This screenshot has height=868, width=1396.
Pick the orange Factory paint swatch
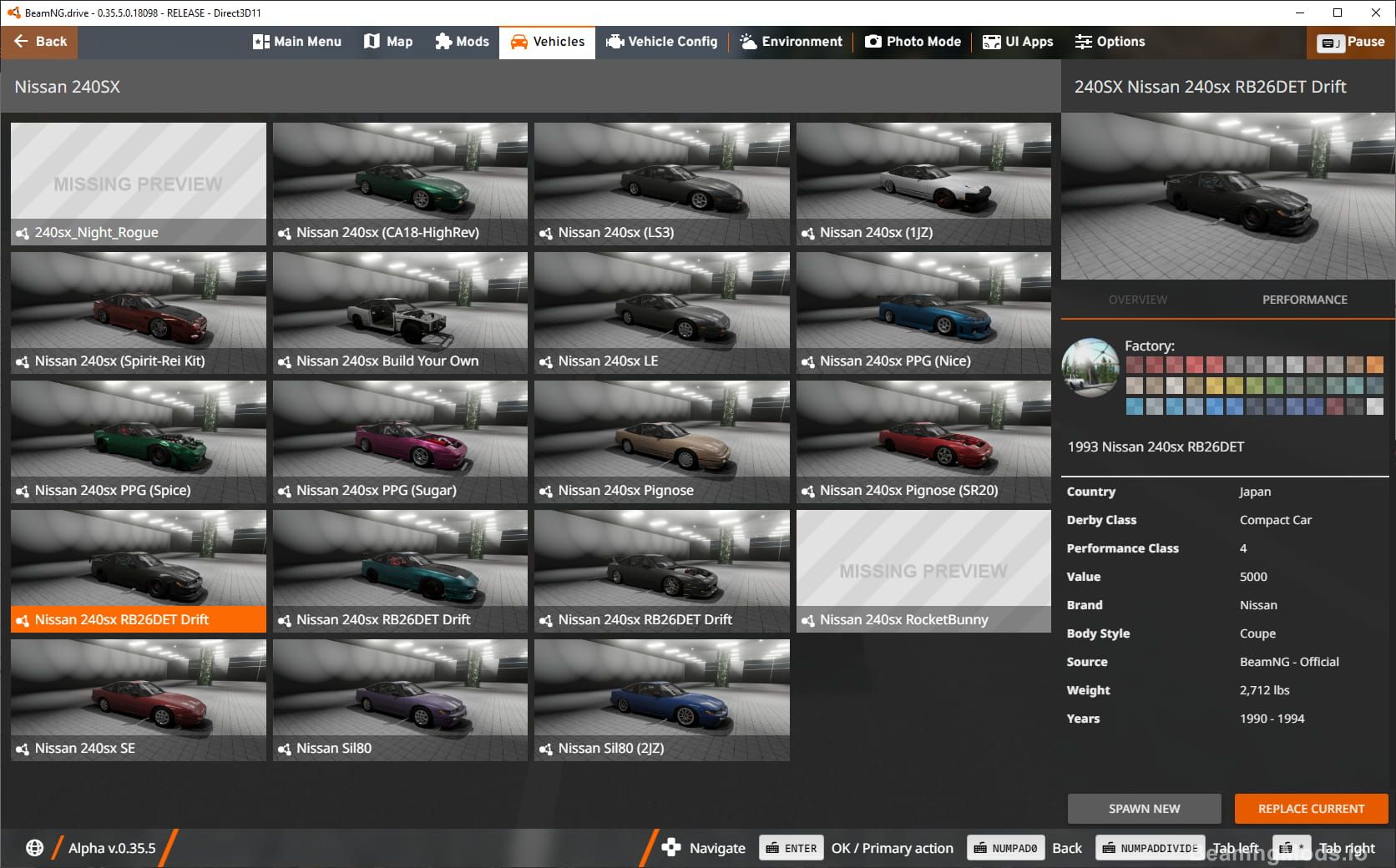tap(1374, 365)
